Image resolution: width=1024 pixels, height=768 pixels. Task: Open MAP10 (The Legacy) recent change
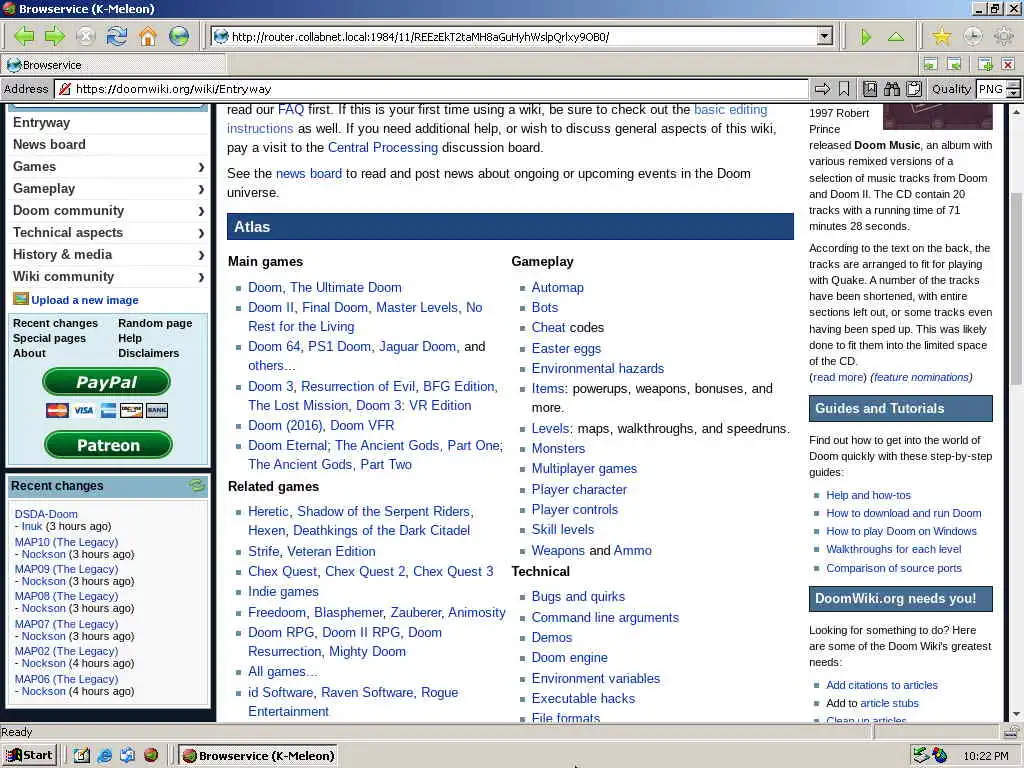(67, 542)
